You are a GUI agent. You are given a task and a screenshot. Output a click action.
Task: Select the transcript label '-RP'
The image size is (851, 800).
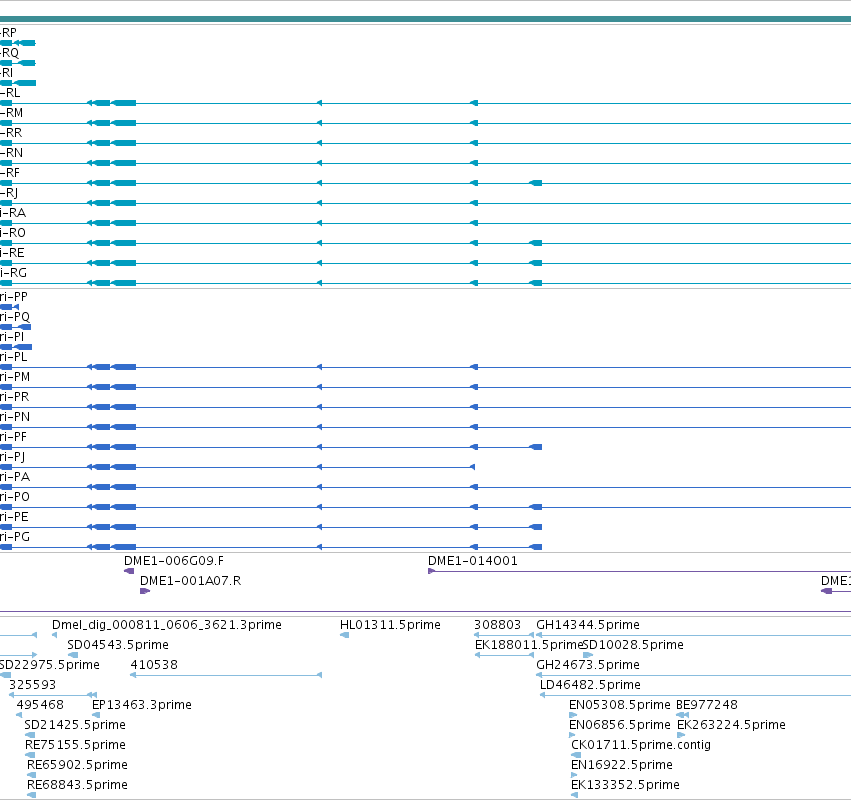coord(8,33)
